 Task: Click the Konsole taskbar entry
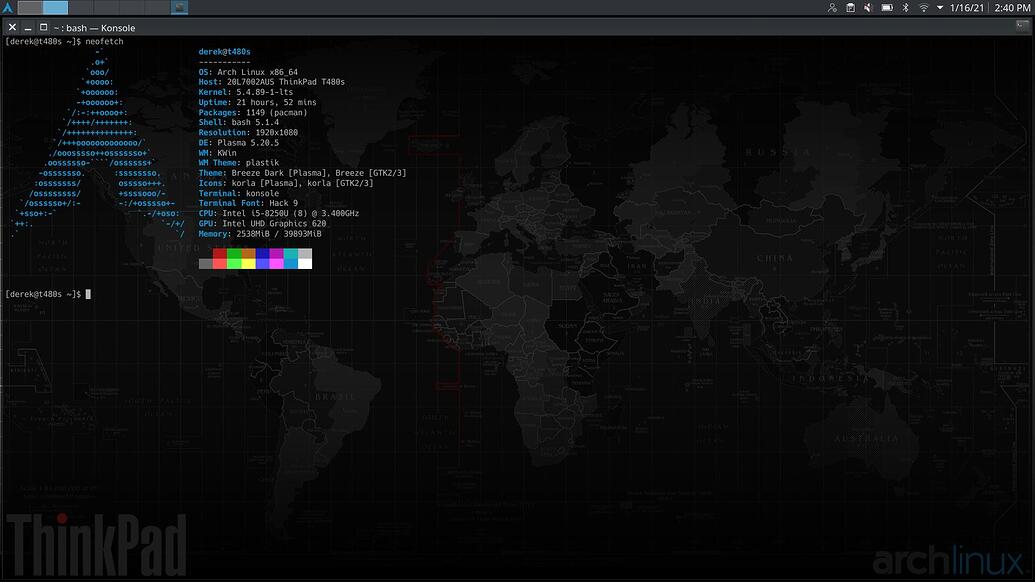(179, 7)
